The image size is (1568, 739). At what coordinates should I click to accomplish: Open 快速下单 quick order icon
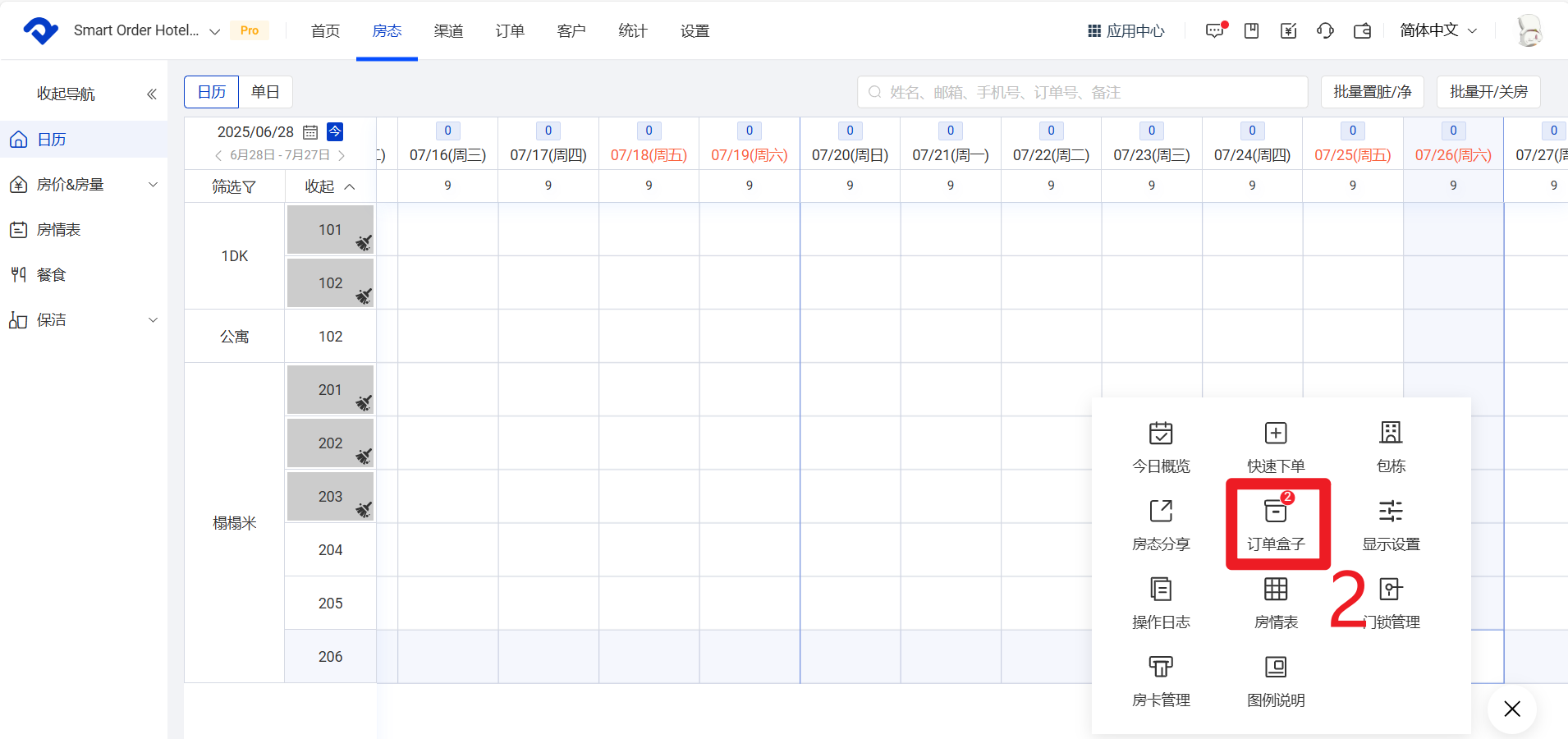[x=1276, y=433]
